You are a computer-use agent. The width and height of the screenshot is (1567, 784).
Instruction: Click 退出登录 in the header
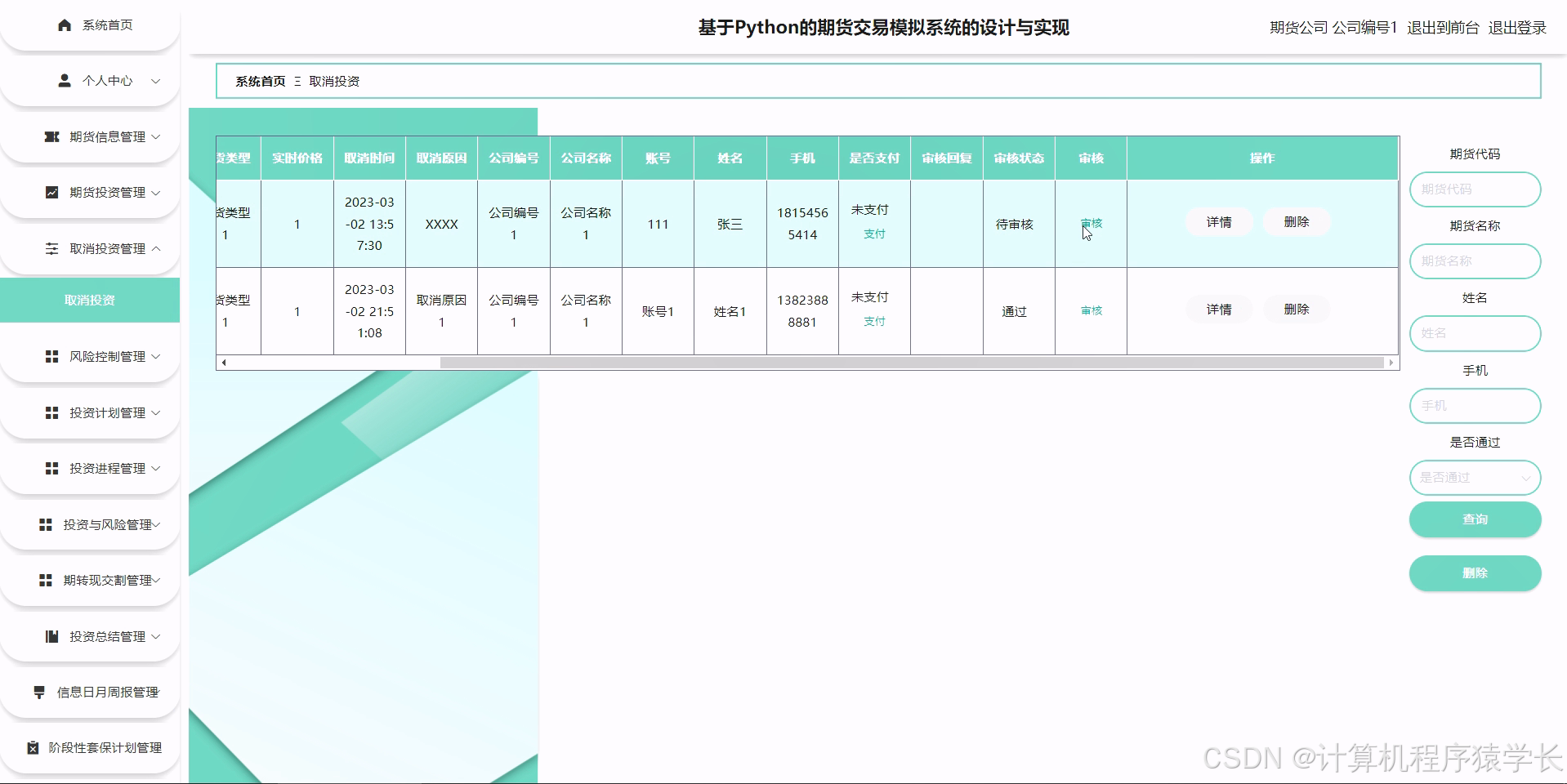[x=1517, y=28]
